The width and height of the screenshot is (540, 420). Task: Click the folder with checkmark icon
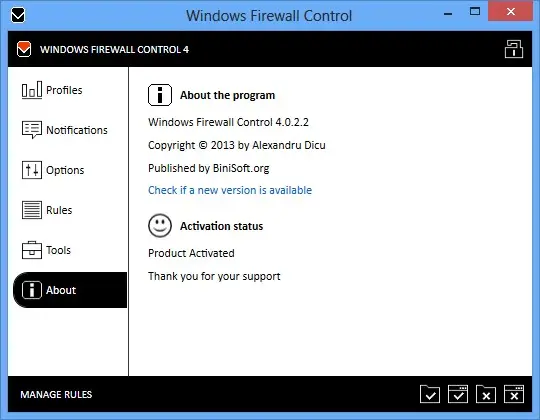click(430, 394)
